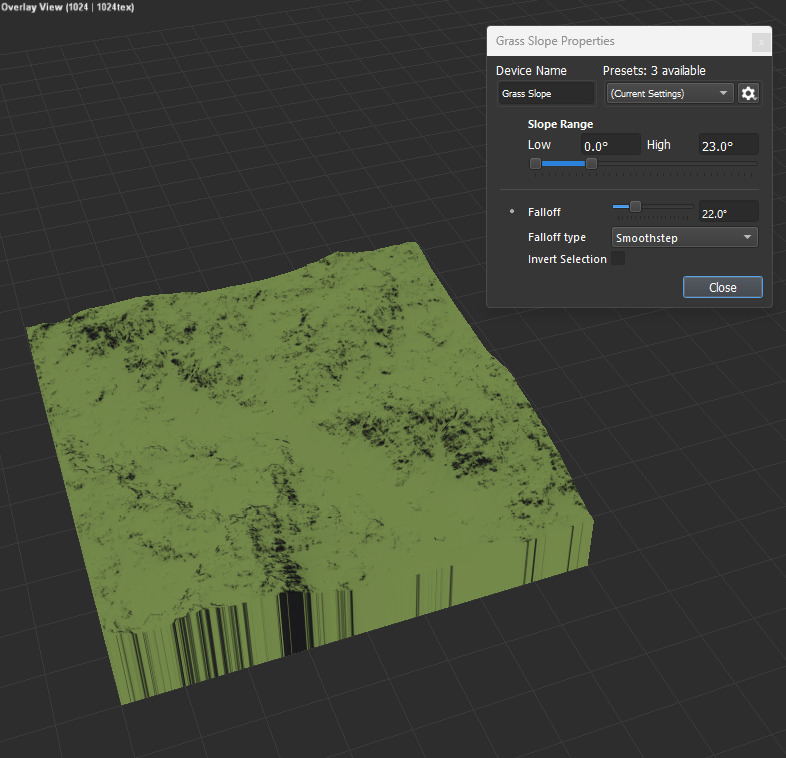The image size is (786, 758).
Task: Click the High slope value field 23.0°
Action: 728,146
